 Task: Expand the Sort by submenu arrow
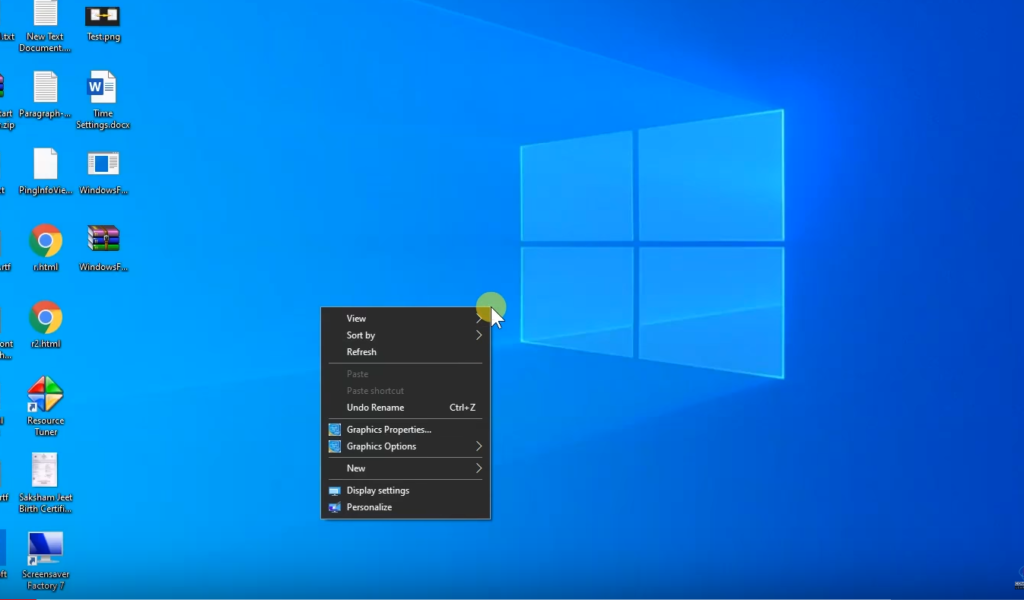[479, 336]
